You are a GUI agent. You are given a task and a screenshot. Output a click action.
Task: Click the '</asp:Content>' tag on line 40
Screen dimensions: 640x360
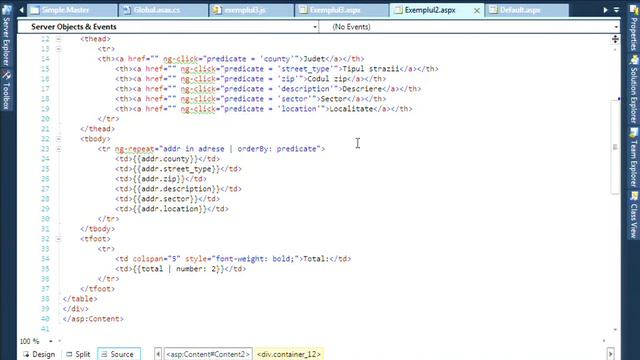tap(93, 319)
